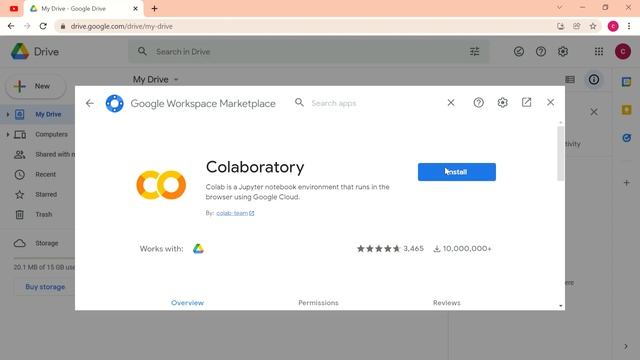Open Drive support help icon
Image resolution: width=640 pixels, height=360 pixels.
541,51
